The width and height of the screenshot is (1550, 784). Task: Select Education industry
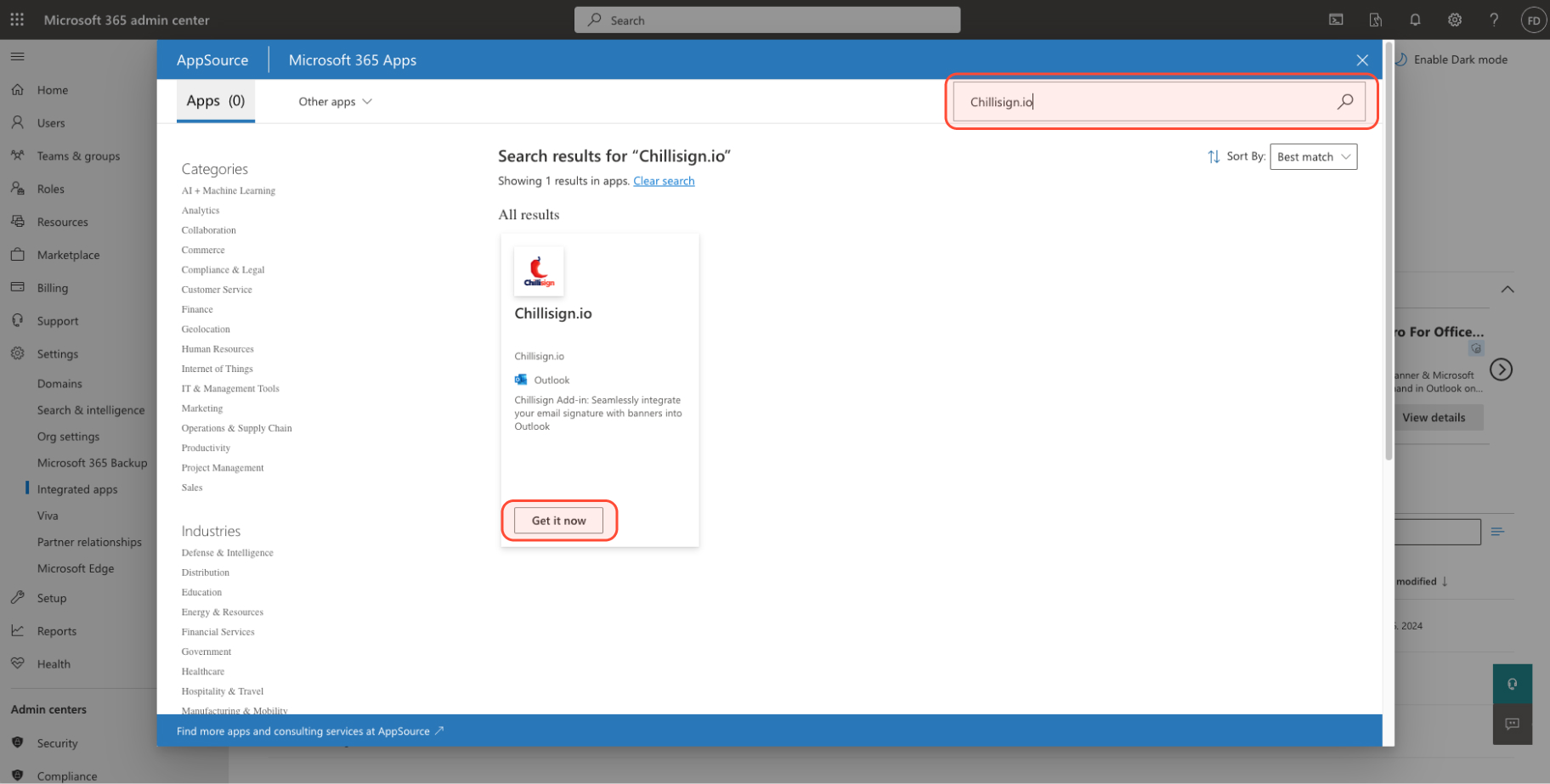click(x=201, y=593)
